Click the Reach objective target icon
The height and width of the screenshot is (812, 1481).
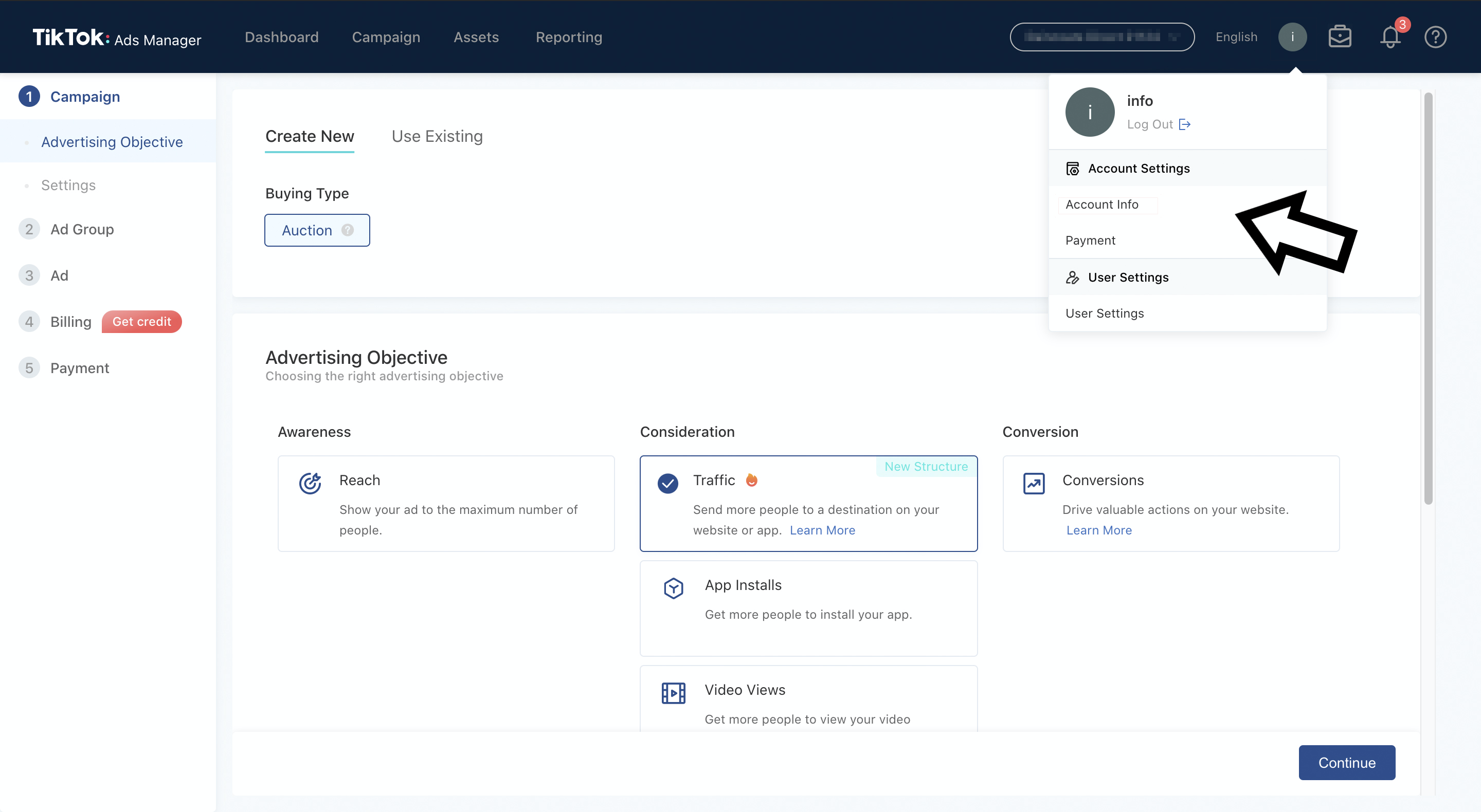[x=310, y=483]
